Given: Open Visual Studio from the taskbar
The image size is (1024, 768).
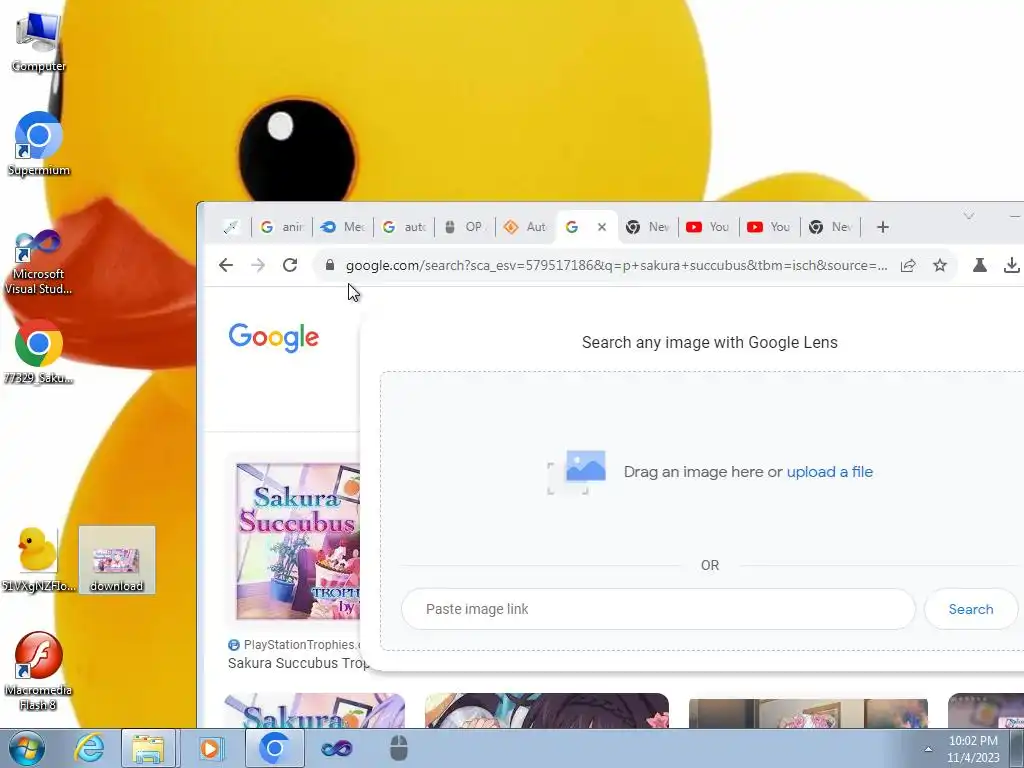Looking at the screenshot, I should click(x=336, y=748).
